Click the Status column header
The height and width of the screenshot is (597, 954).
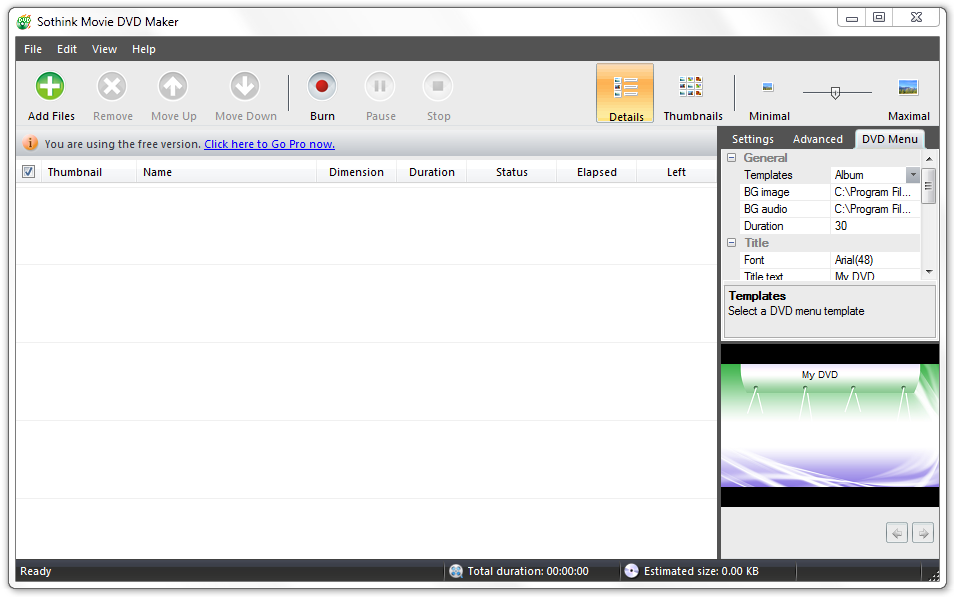coord(512,172)
